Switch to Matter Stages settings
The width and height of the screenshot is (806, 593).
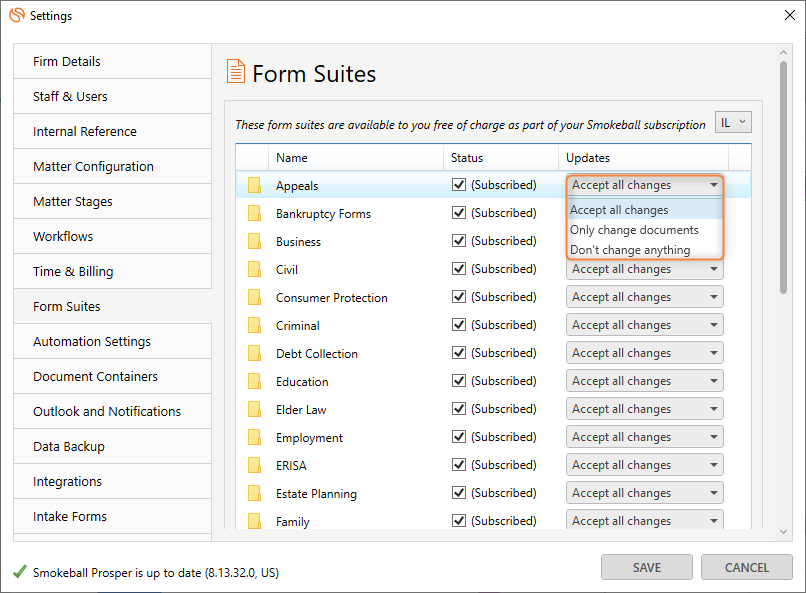113,201
